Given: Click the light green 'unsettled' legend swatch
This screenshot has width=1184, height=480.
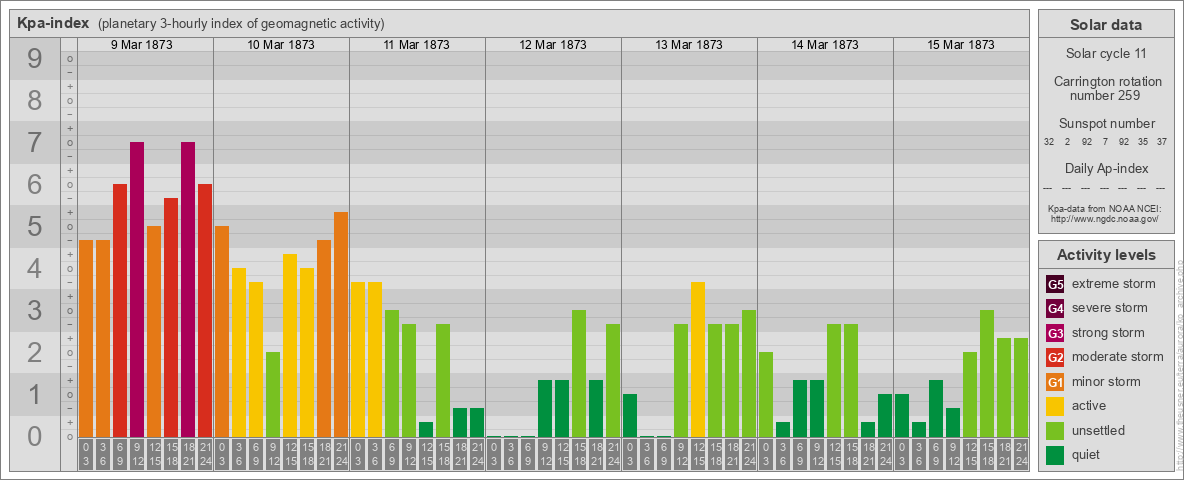Looking at the screenshot, I should click(1055, 431).
